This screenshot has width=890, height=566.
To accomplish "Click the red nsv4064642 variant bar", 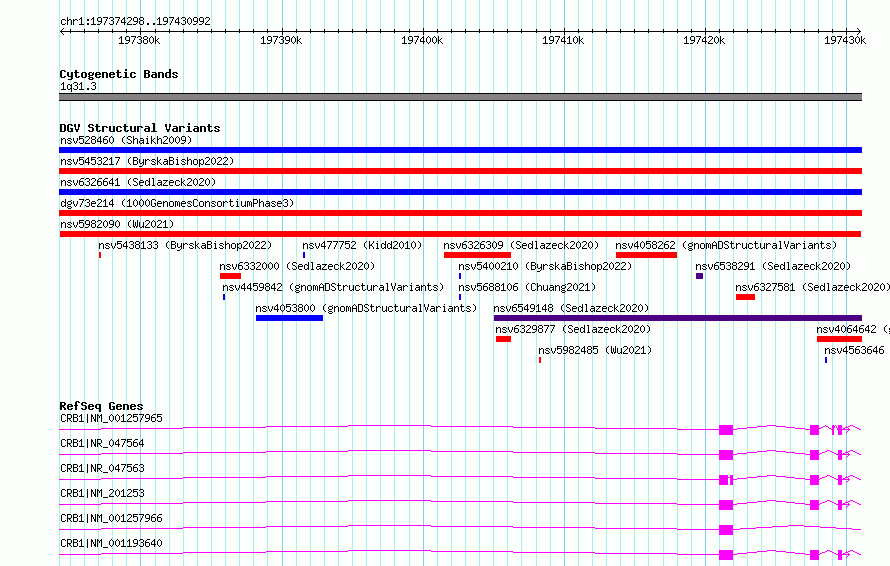I will [x=839, y=339].
